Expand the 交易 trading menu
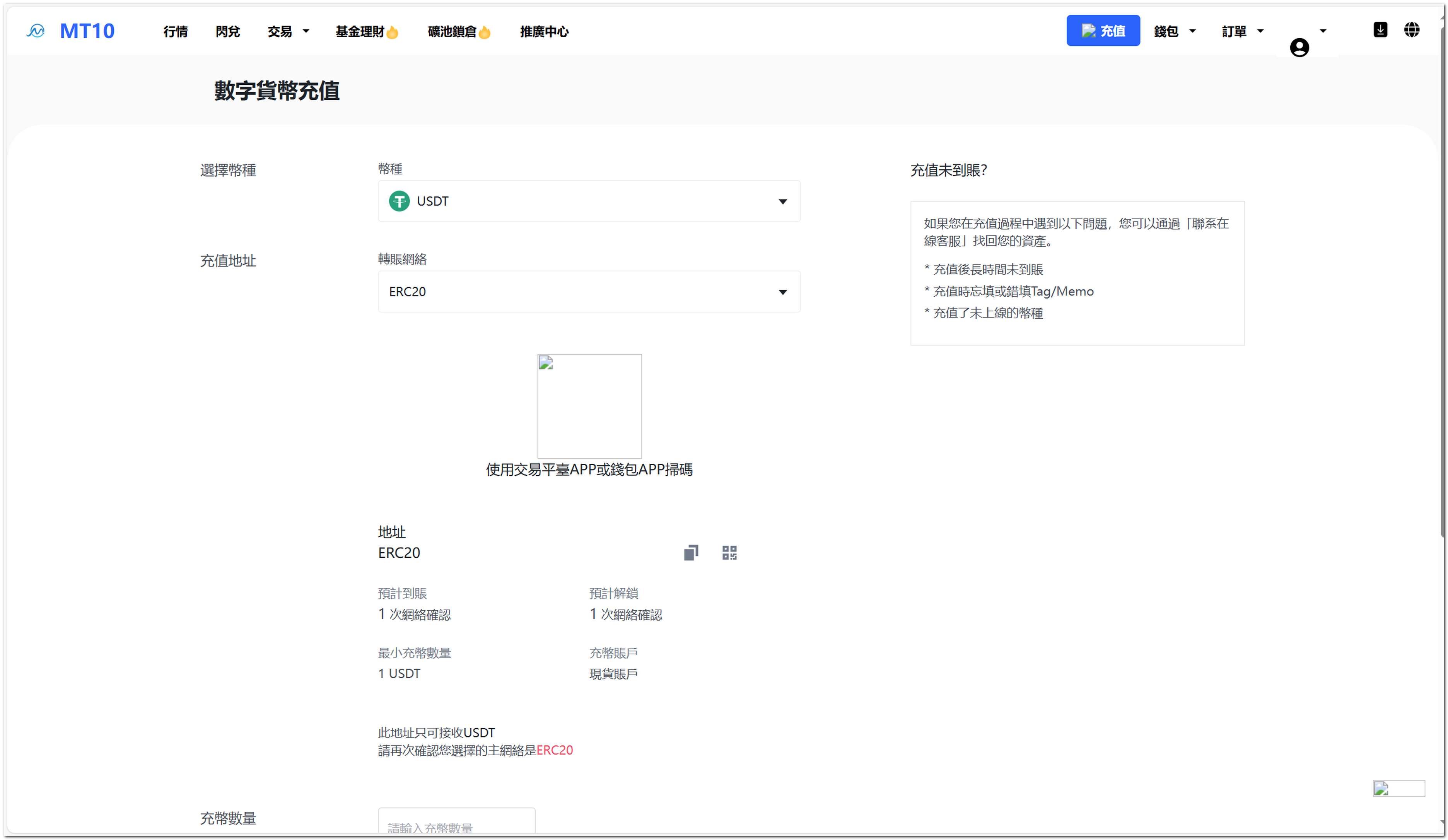Screen dimensions: 1448x840 (x=288, y=32)
